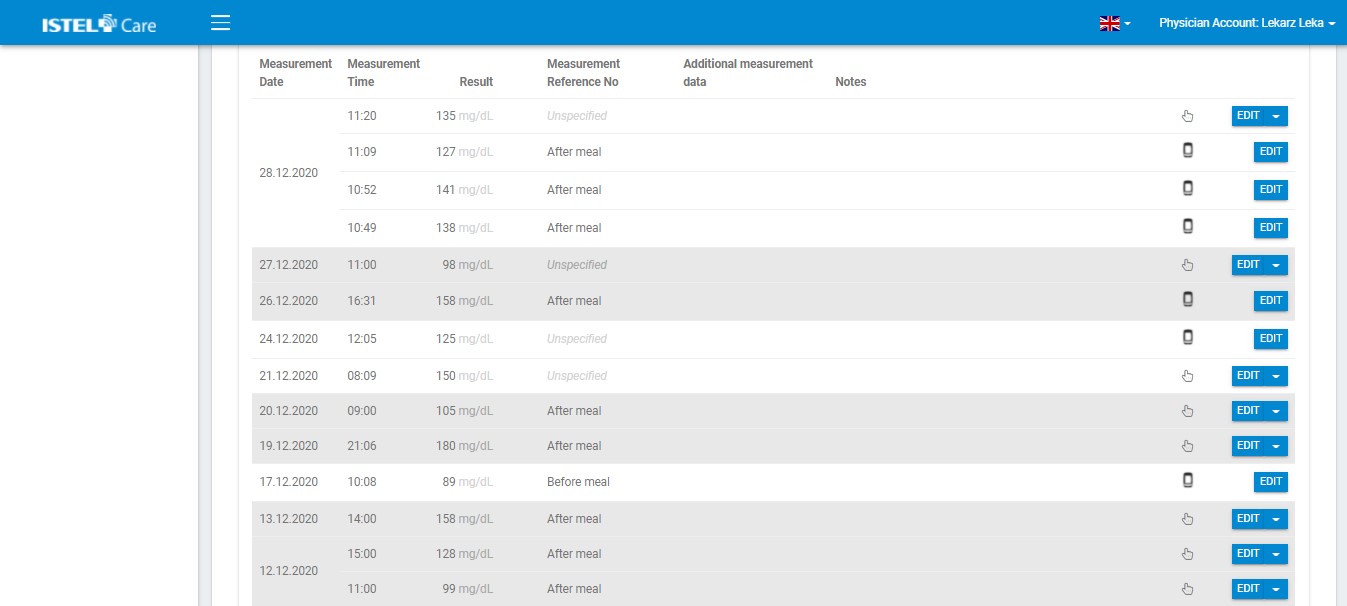
Task: Click device icon for 10:52 measurement
Action: pos(1188,188)
